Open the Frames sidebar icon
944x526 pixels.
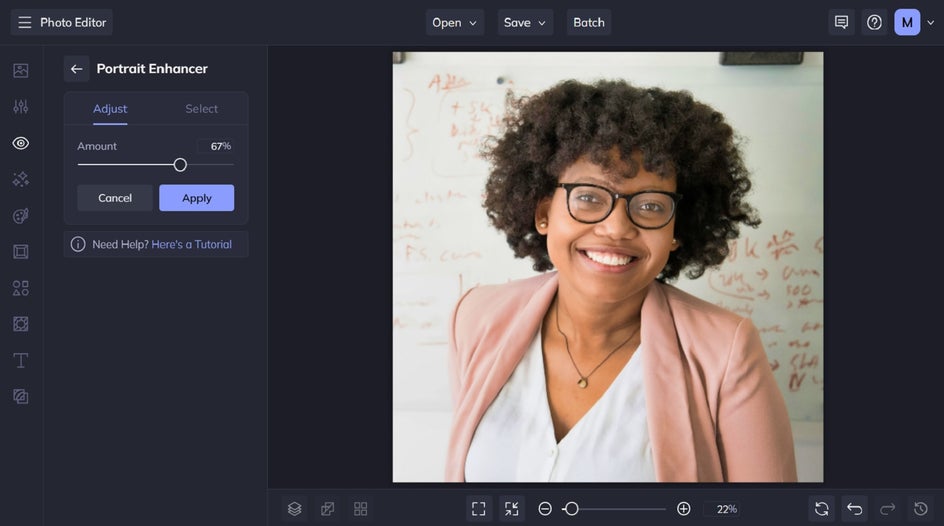pos(20,252)
